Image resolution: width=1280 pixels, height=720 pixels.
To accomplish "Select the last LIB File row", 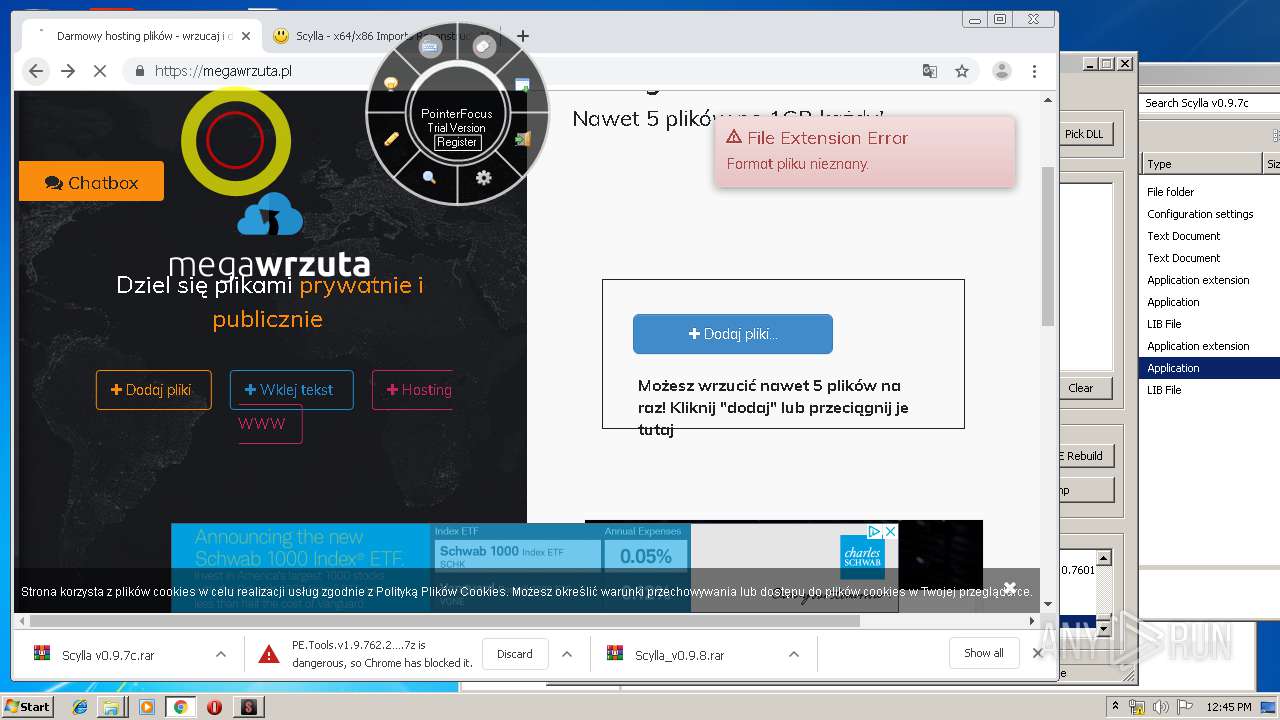I will pos(1210,390).
